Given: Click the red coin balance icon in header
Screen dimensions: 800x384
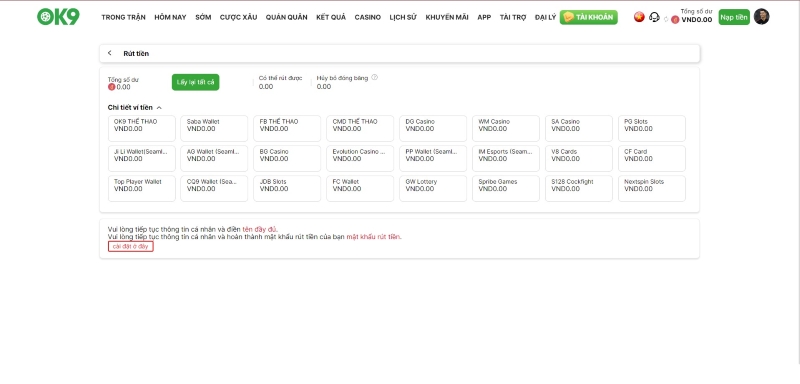Looking at the screenshot, I should tap(675, 20).
